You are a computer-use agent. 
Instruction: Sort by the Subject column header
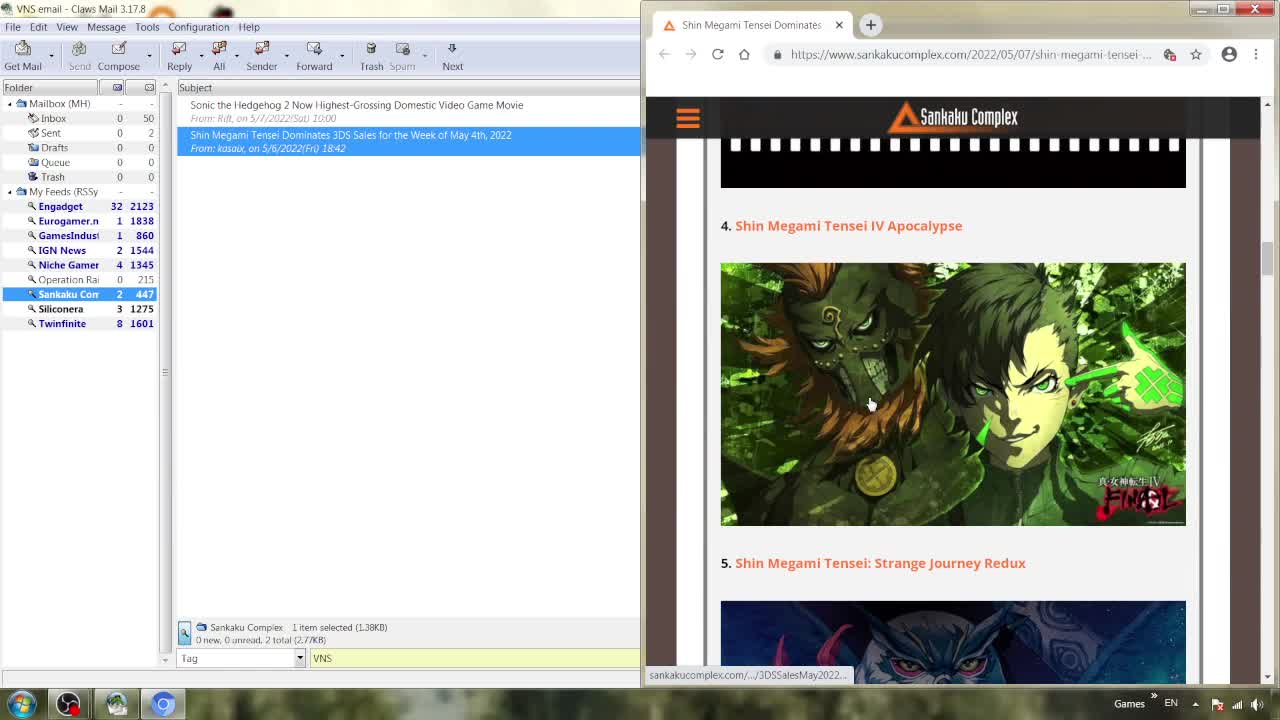tap(408, 87)
